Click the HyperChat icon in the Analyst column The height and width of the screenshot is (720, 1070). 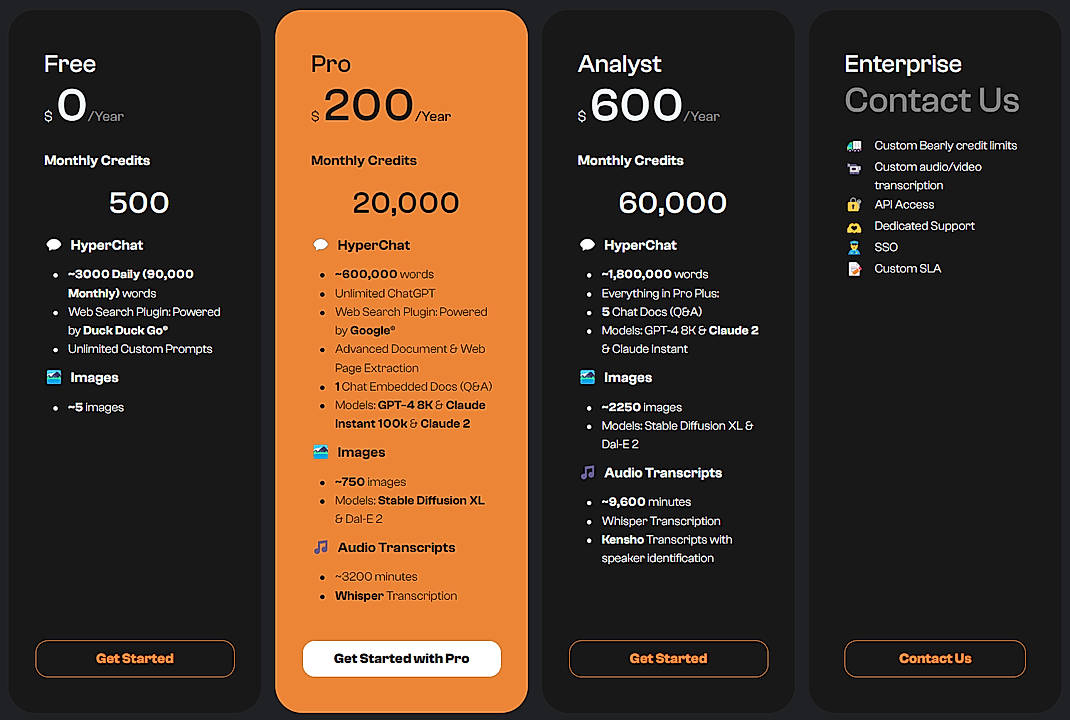(x=588, y=244)
